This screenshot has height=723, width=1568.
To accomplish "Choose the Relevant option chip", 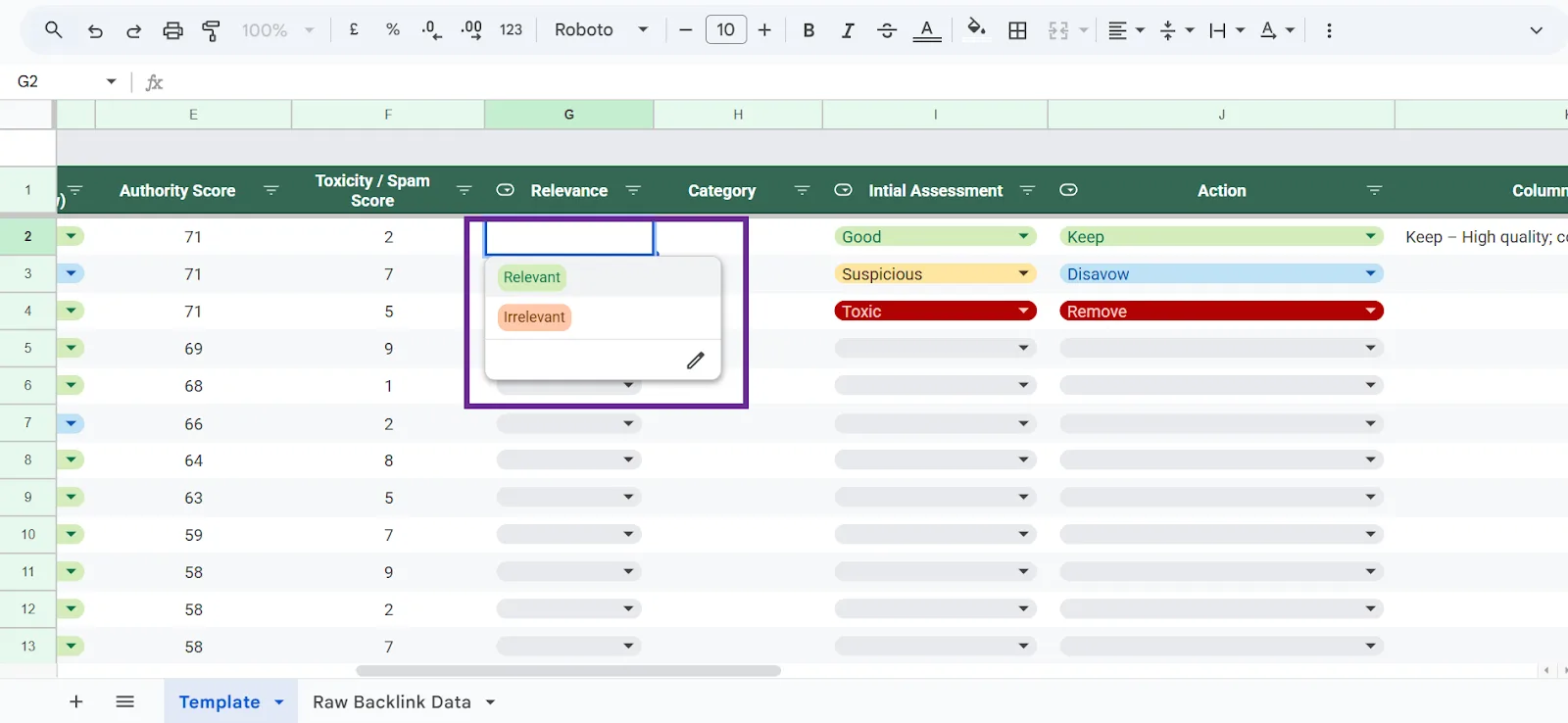I will point(532,277).
